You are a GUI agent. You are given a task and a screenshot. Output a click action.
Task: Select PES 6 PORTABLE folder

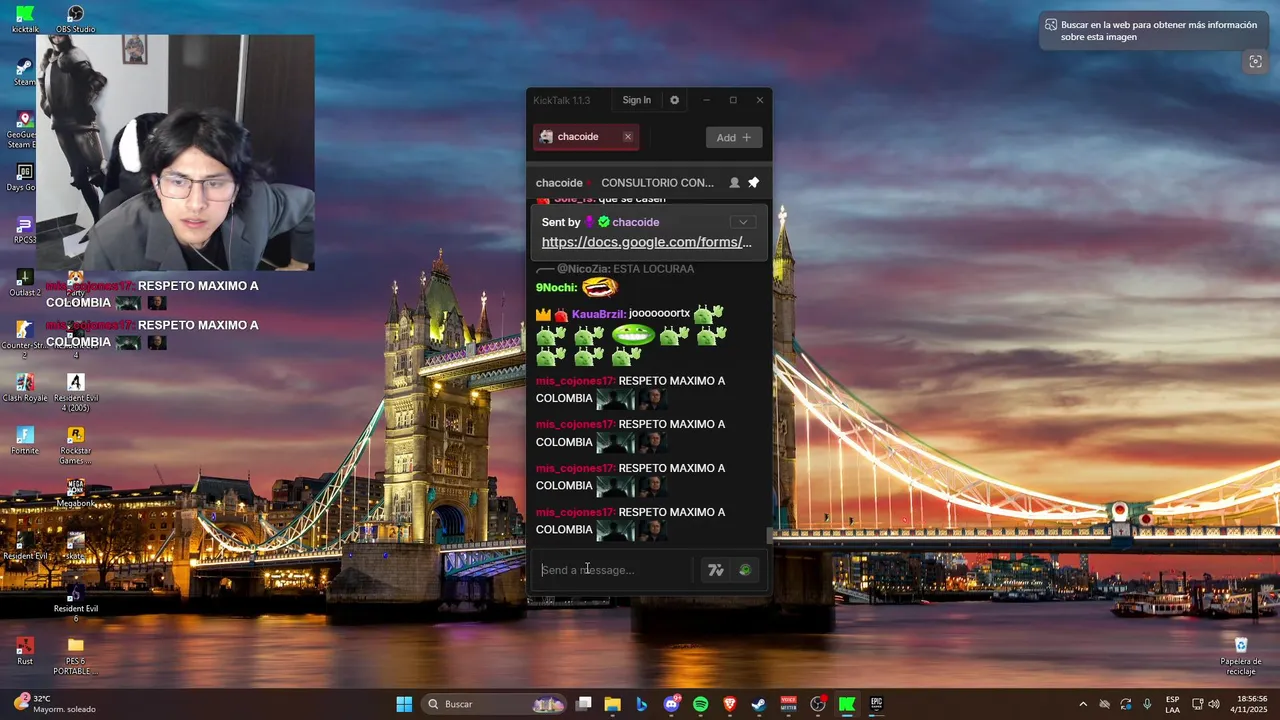(x=75, y=656)
